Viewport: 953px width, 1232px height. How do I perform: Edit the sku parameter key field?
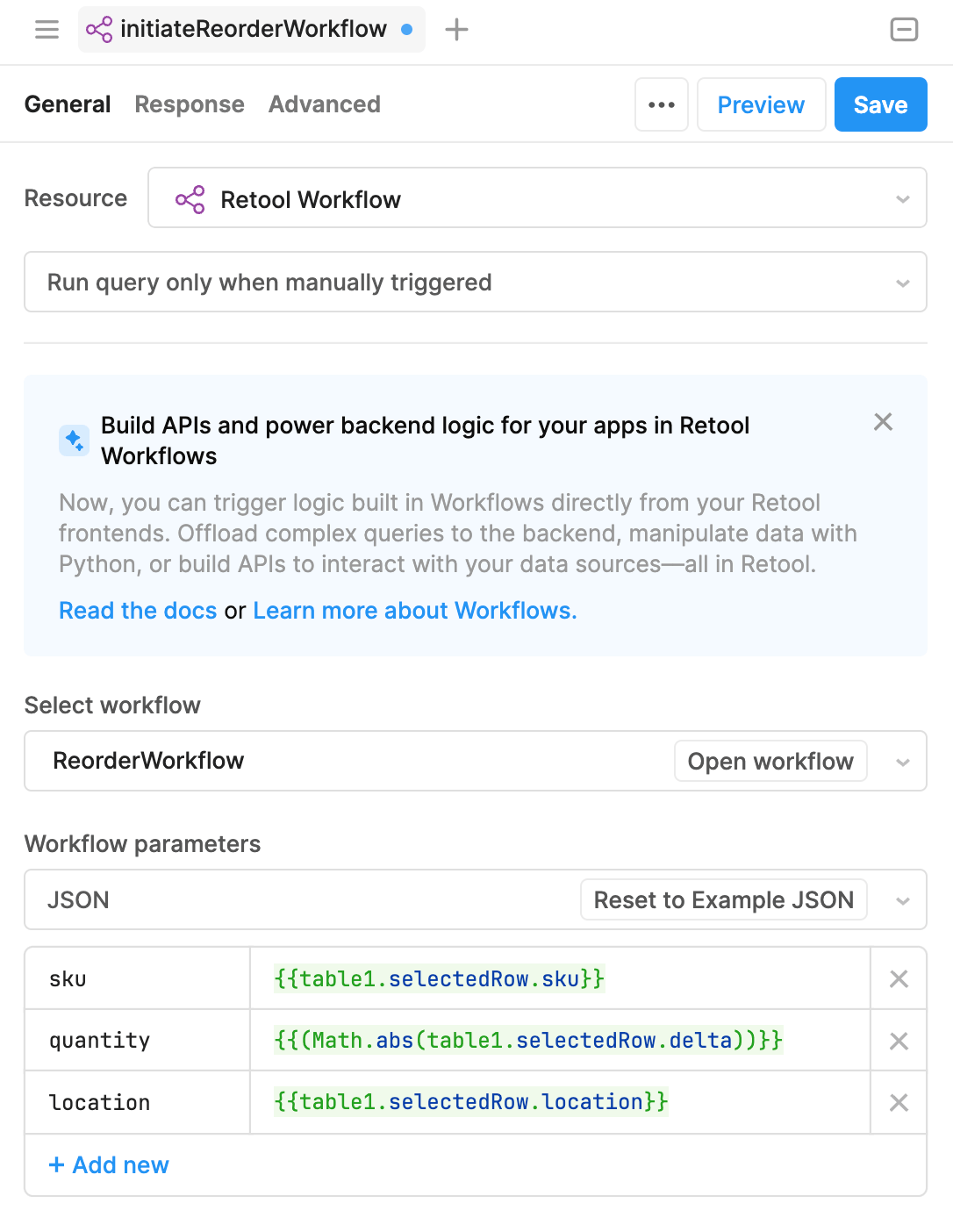coord(138,978)
